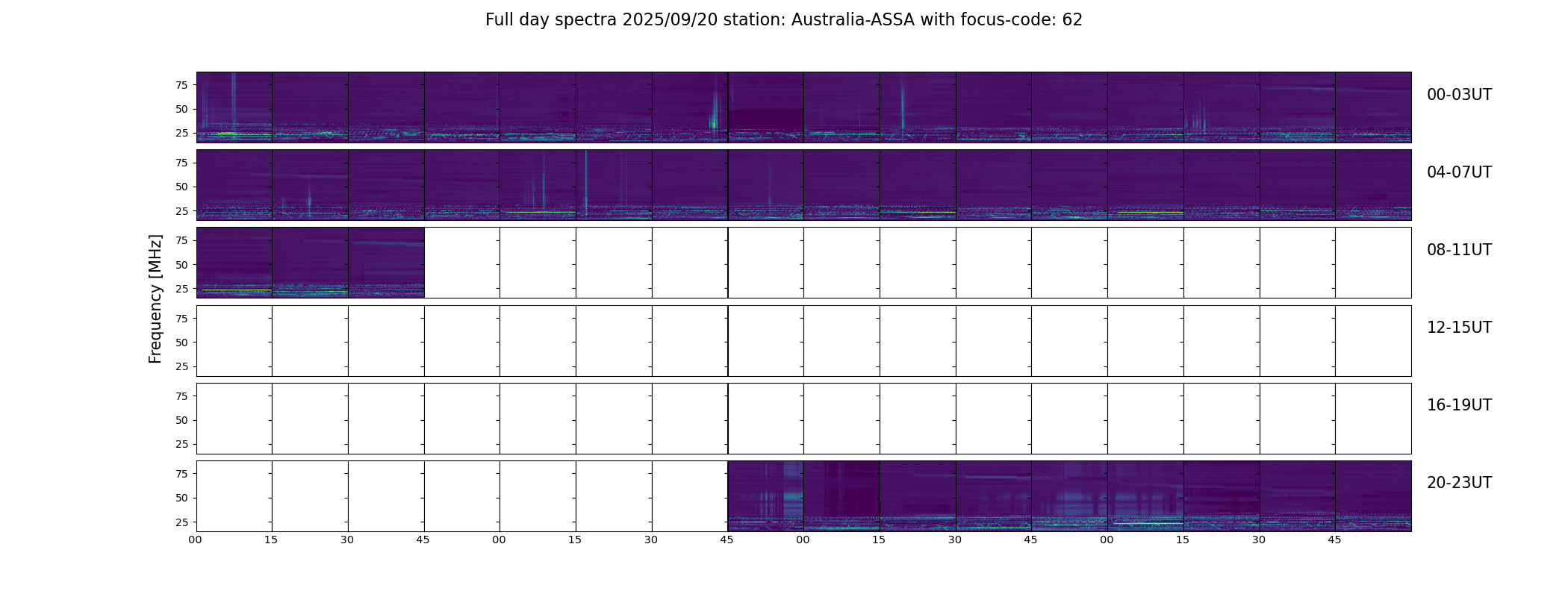Select the 04-07UT row label
Screen dimensions: 1568x597
1458,172
